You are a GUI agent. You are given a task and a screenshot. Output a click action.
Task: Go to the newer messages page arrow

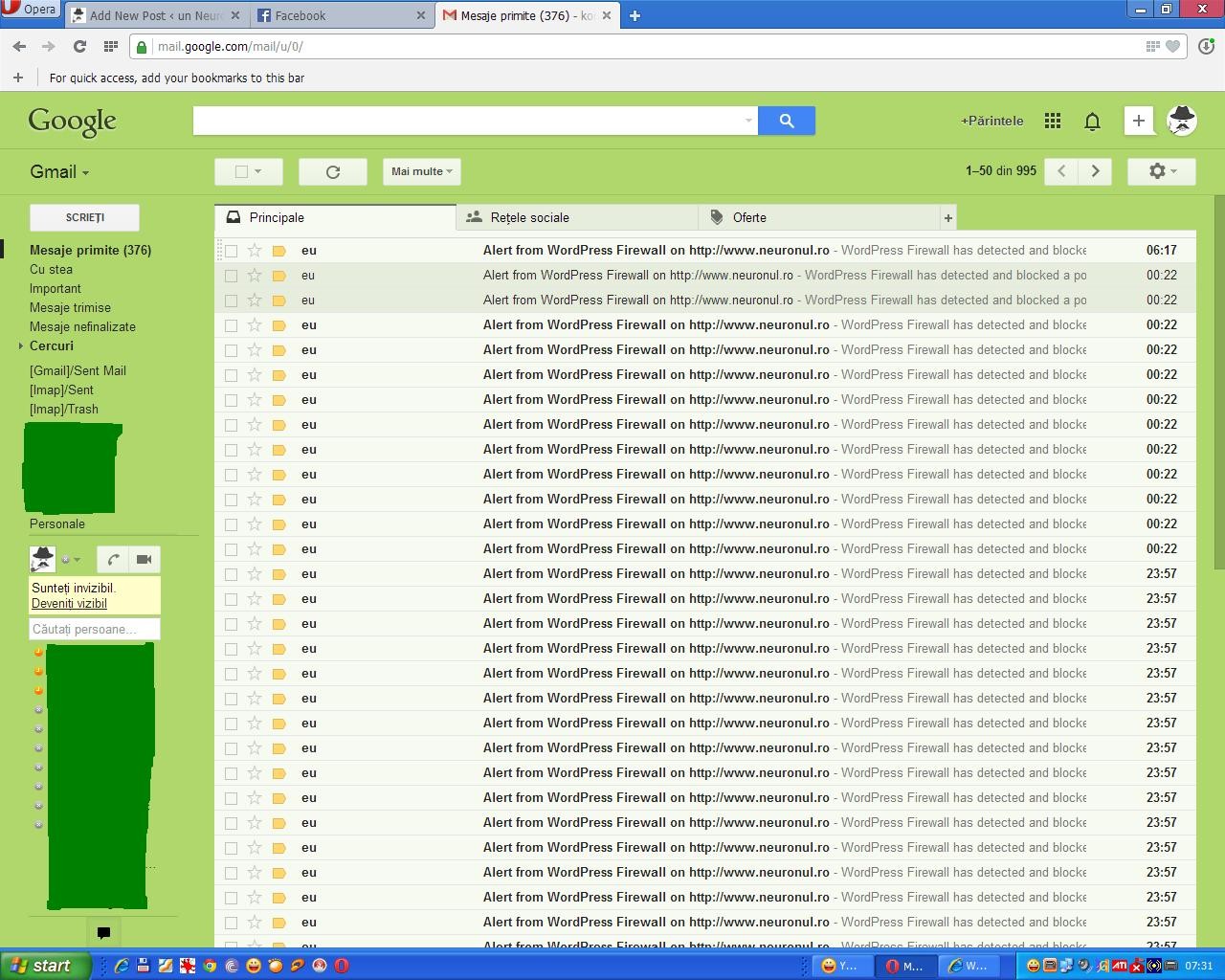click(1061, 171)
